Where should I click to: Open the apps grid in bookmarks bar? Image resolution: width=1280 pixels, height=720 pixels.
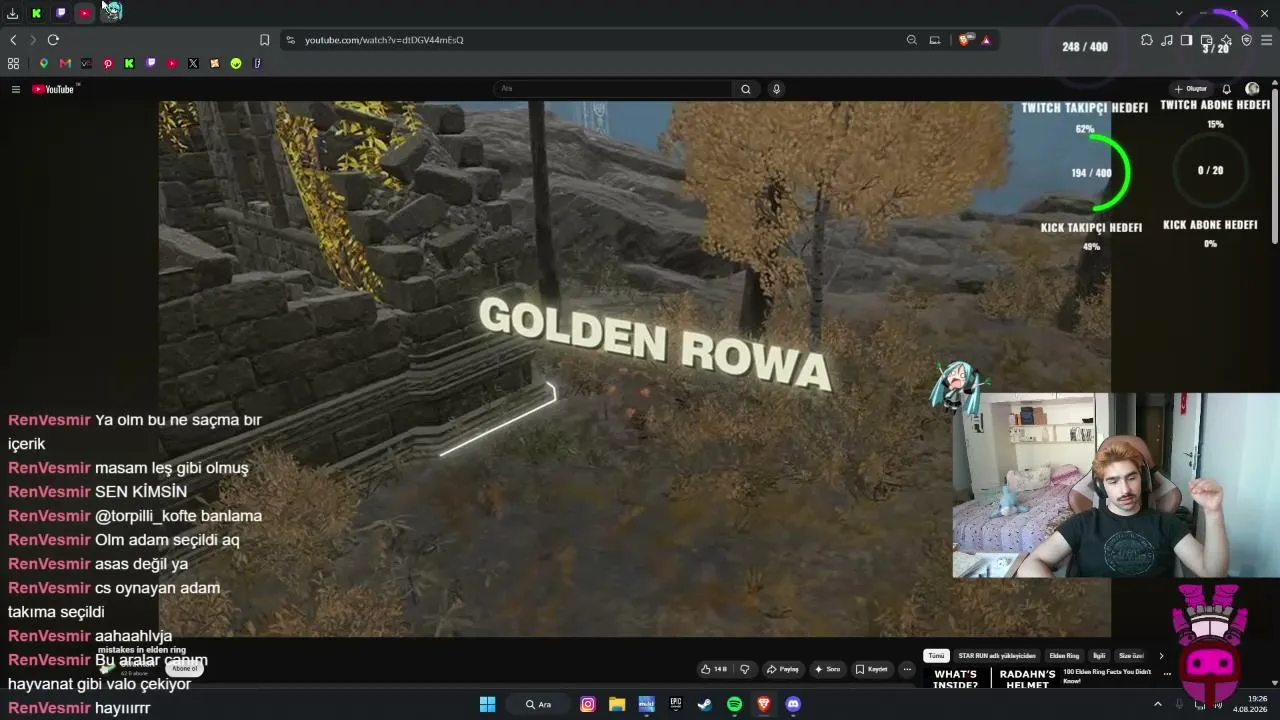13,63
